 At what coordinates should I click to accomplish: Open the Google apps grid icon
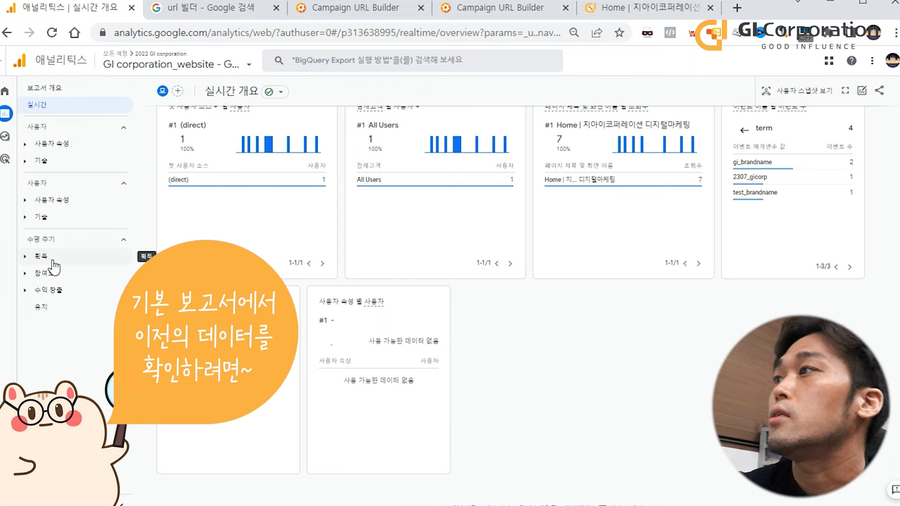[x=829, y=60]
